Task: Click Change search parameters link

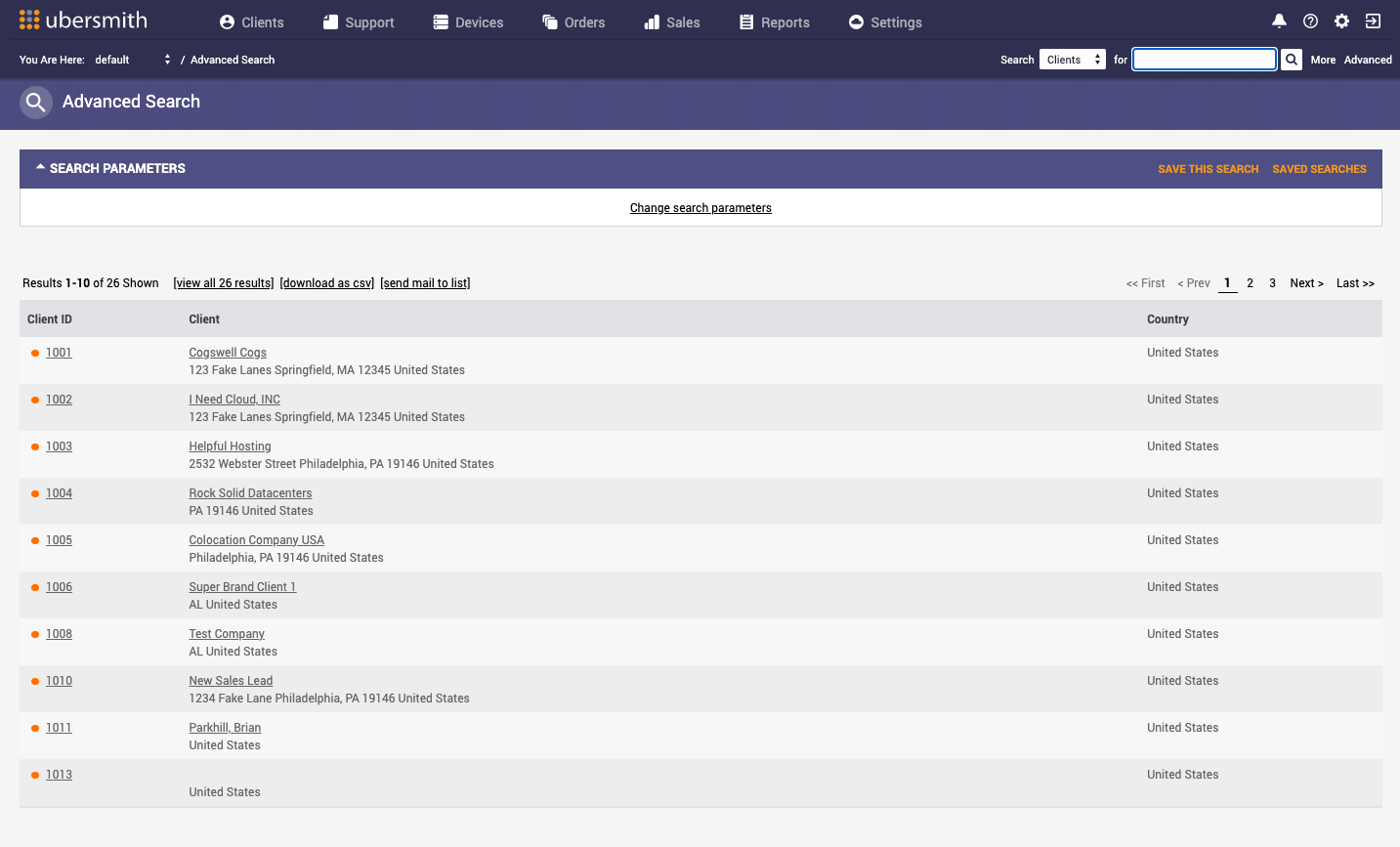Action: click(700, 208)
